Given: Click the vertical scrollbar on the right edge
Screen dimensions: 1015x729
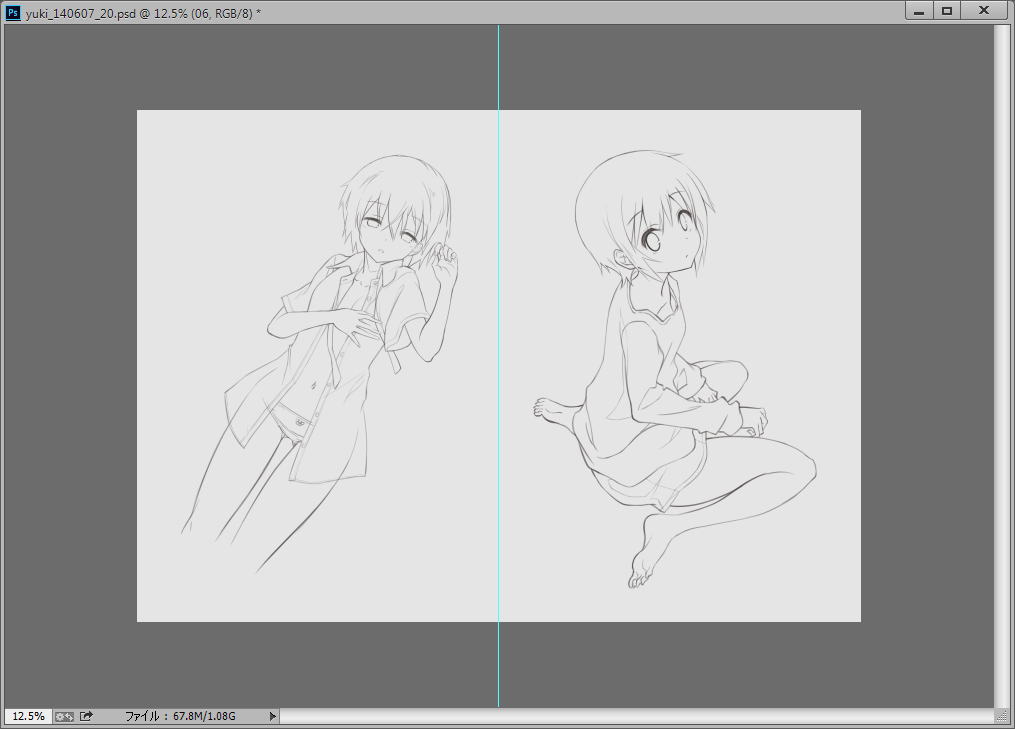Looking at the screenshot, I should tap(1002, 366).
